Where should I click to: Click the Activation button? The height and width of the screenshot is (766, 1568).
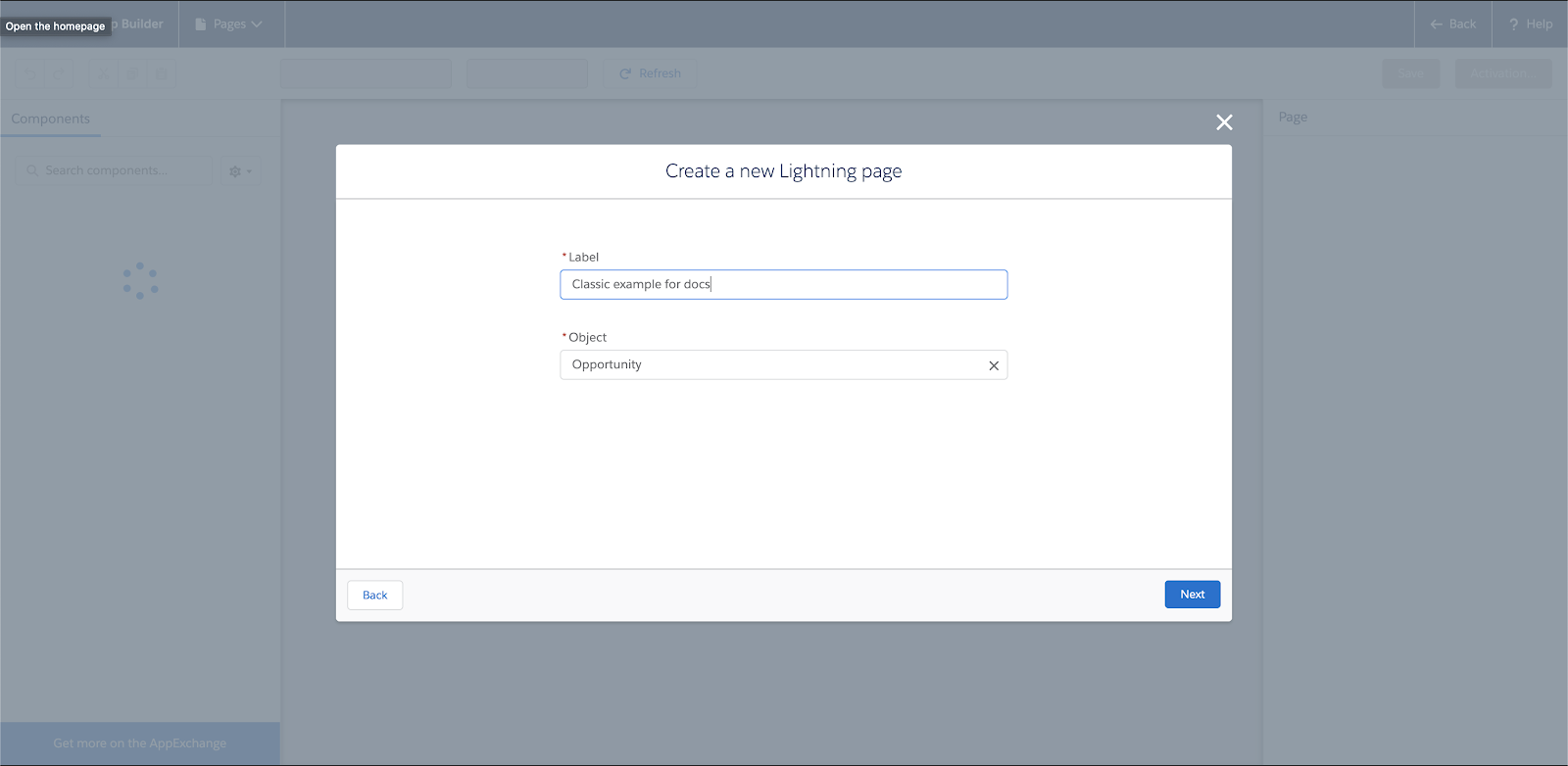[x=1503, y=73]
